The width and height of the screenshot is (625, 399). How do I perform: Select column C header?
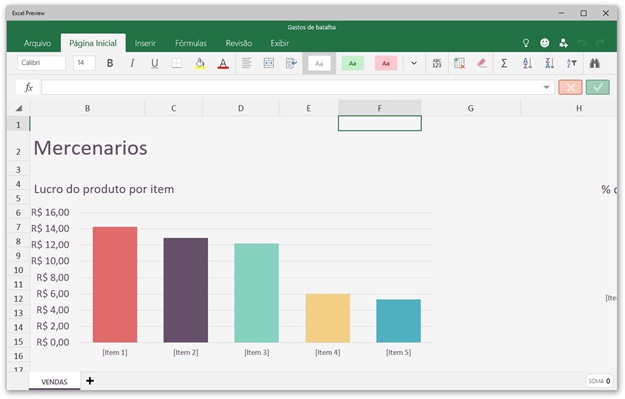[173, 108]
